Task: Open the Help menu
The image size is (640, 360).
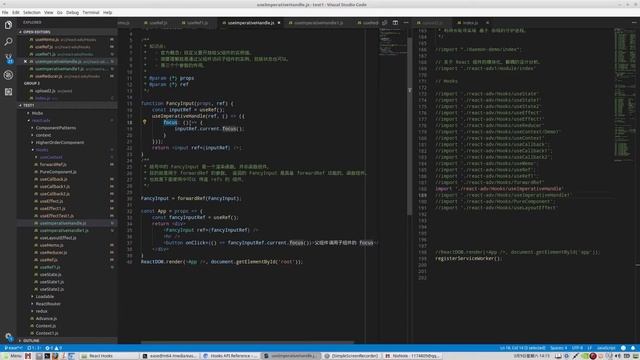Action: [107, 13]
